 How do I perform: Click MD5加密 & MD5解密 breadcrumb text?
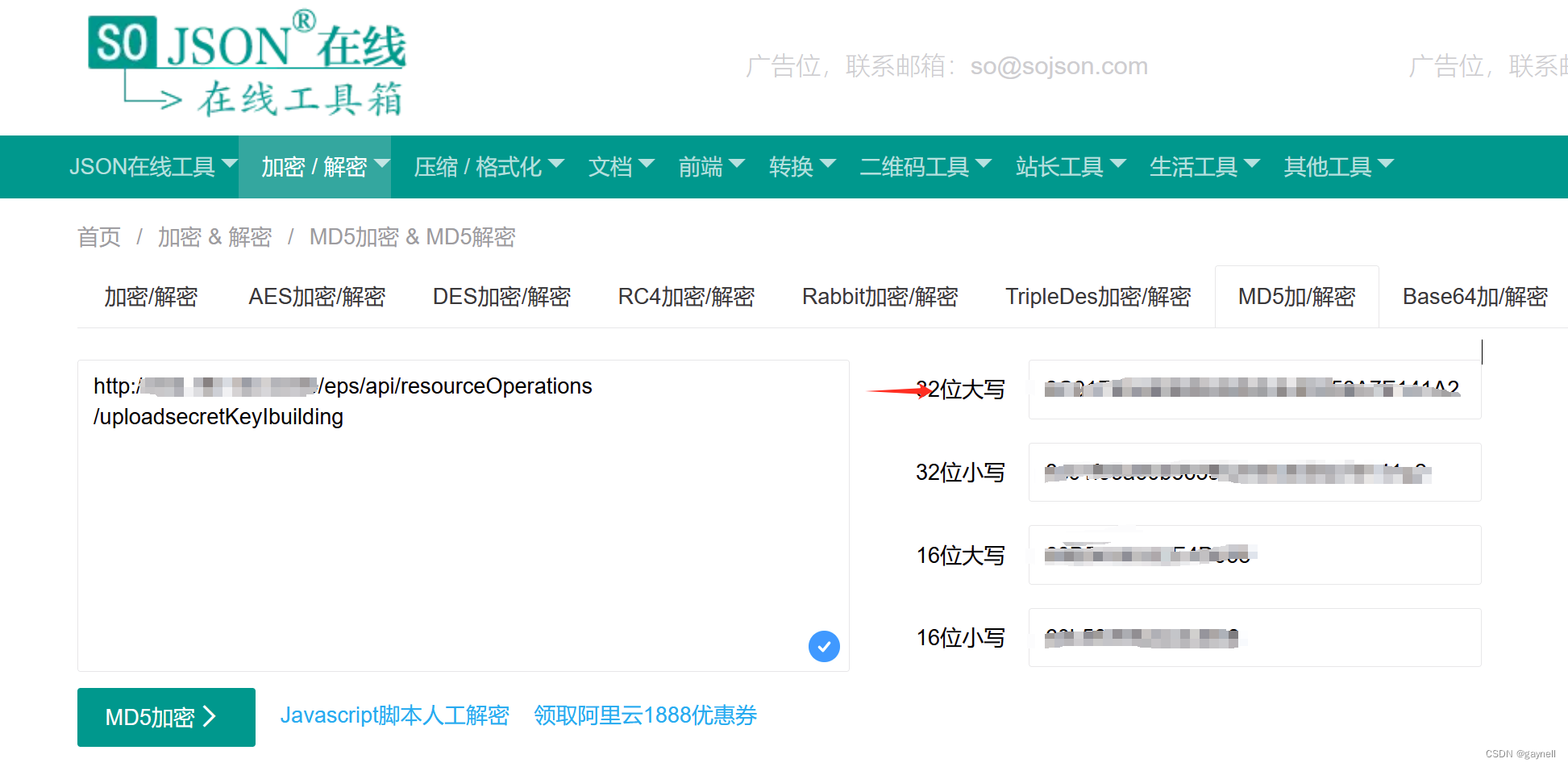[x=413, y=237]
